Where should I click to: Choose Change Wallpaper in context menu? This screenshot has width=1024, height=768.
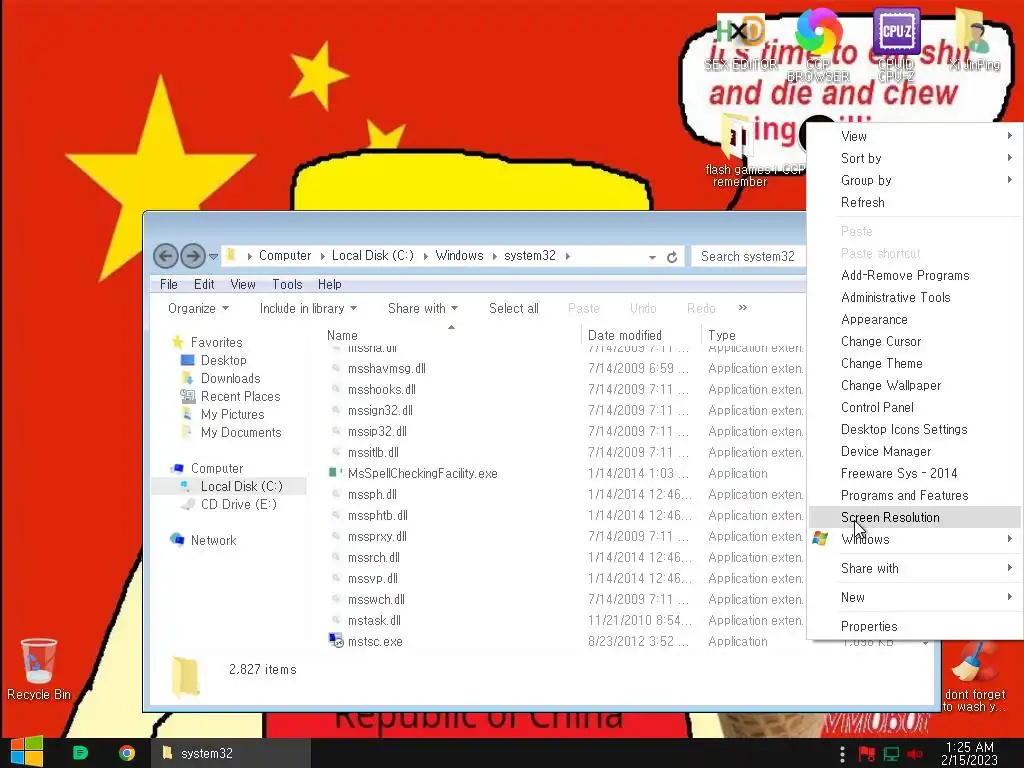pyautogui.click(x=915, y=385)
